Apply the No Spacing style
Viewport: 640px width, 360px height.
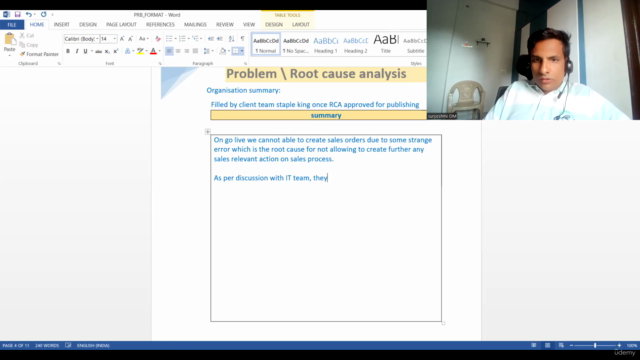pos(296,44)
